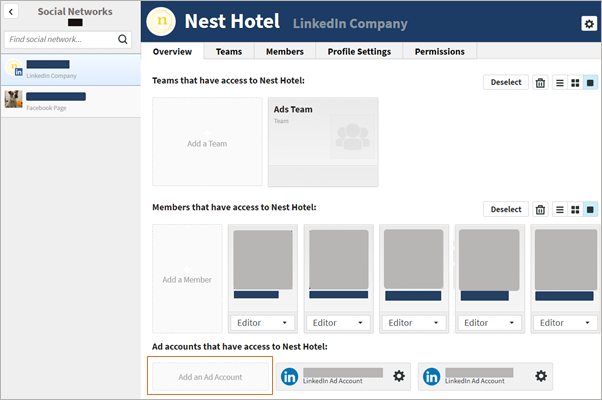Screen dimensions: 602x400
Task: Go to the Permissions tab
Action: pyautogui.click(x=440, y=51)
